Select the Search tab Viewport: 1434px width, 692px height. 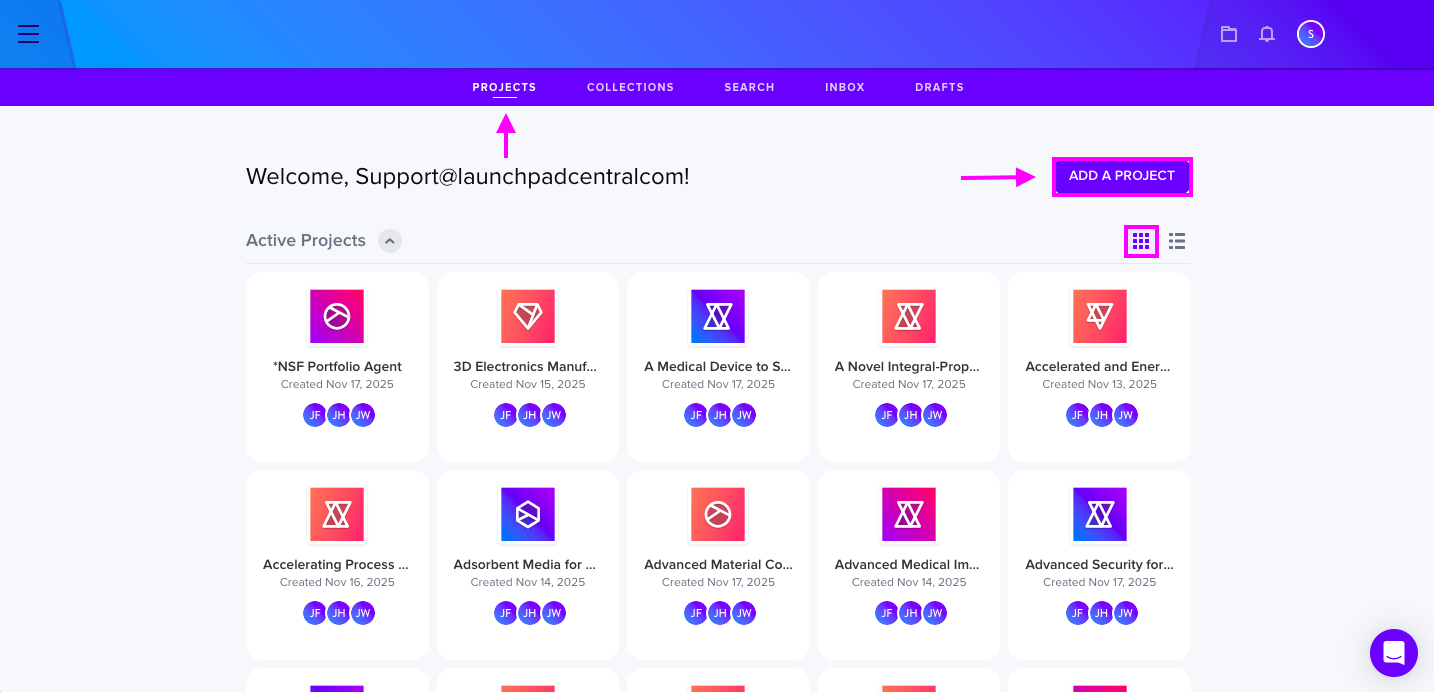[749, 87]
